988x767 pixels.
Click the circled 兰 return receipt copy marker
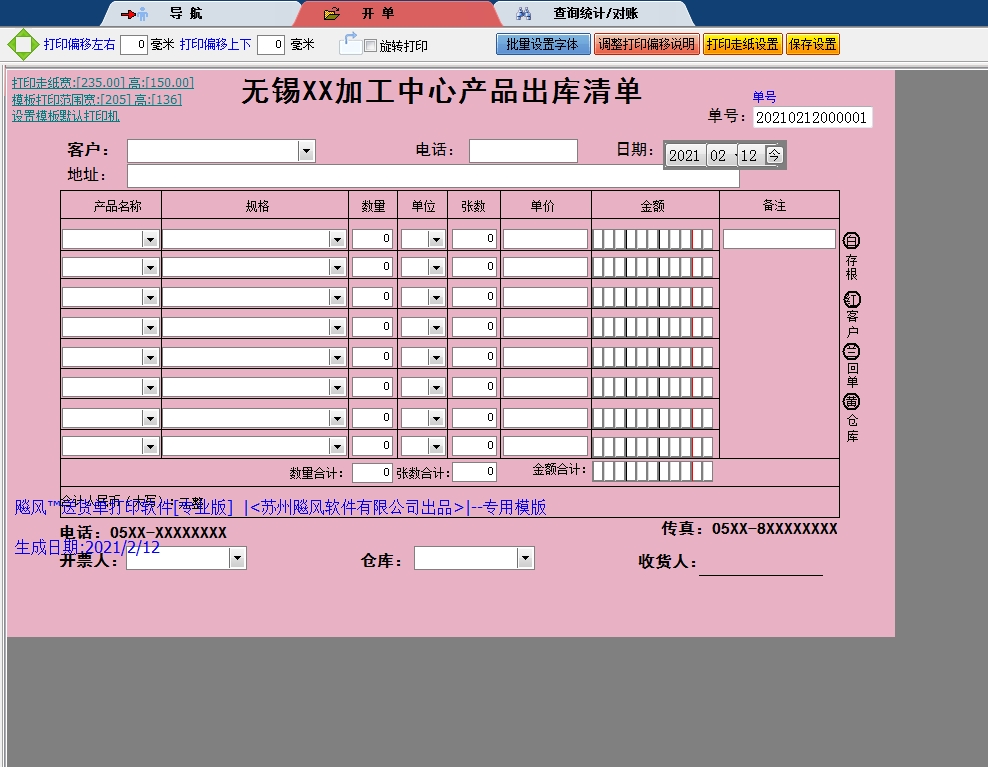click(852, 352)
